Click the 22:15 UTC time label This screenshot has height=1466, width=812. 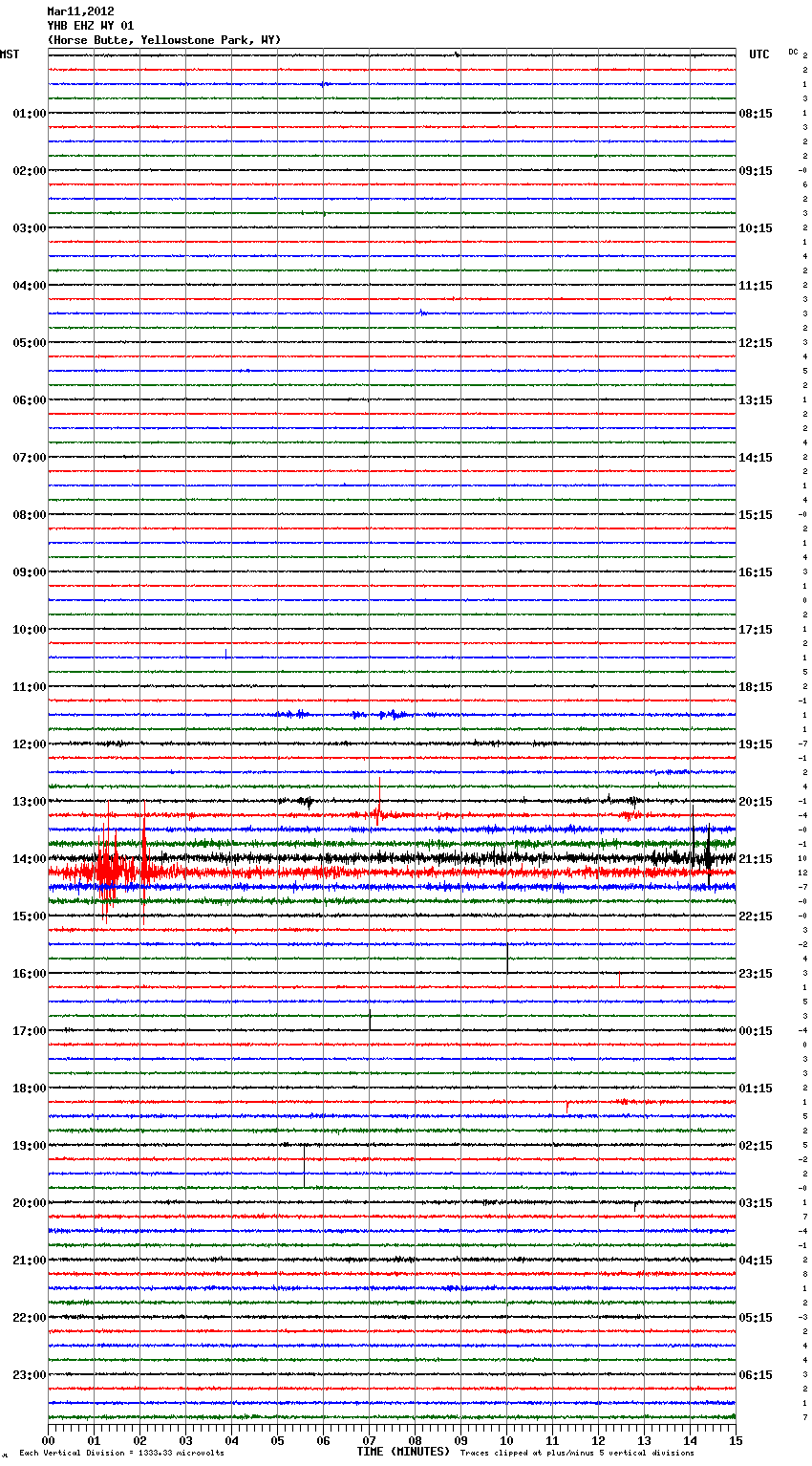pyautogui.click(x=756, y=916)
